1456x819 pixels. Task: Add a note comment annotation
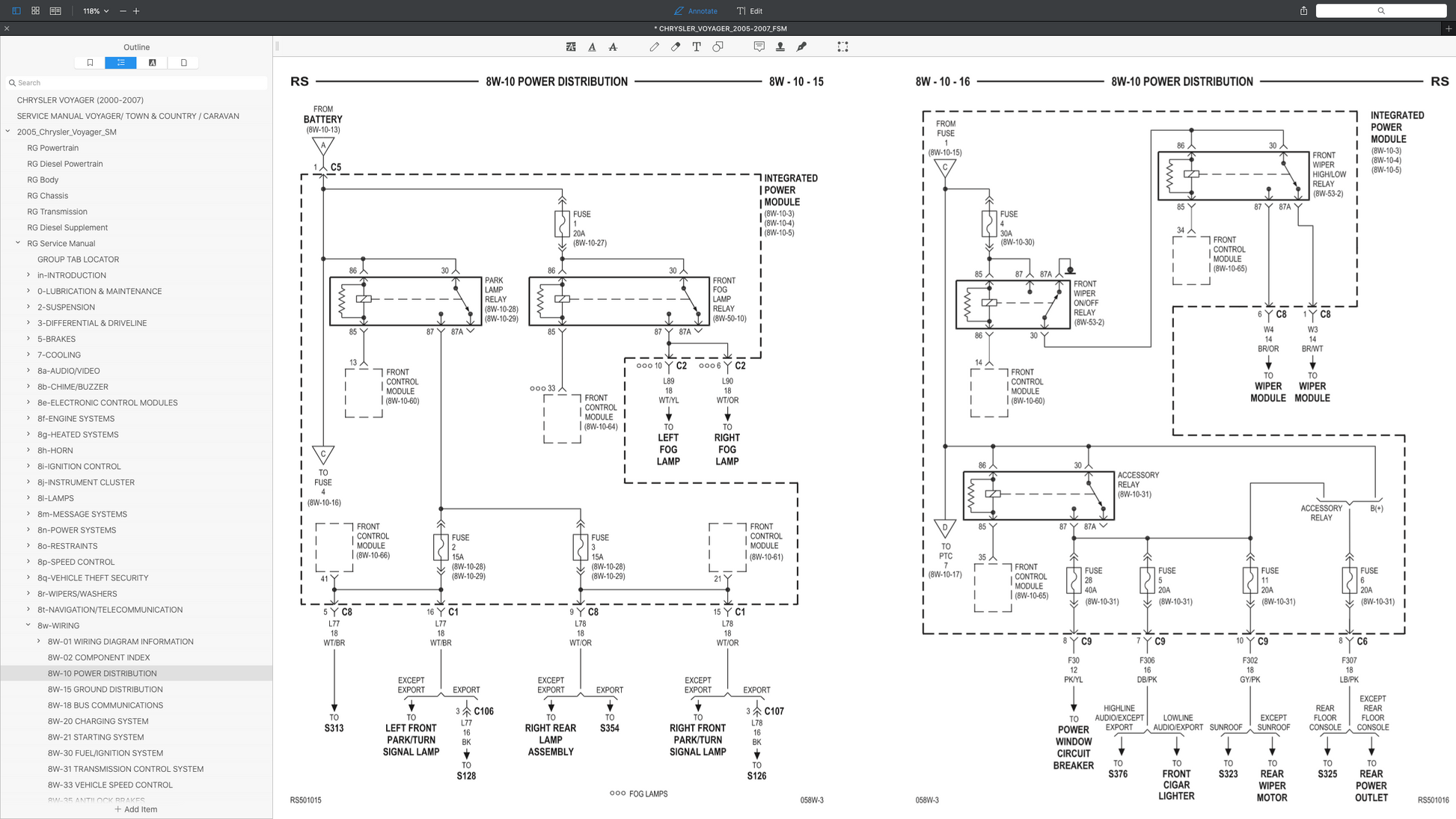point(759,46)
